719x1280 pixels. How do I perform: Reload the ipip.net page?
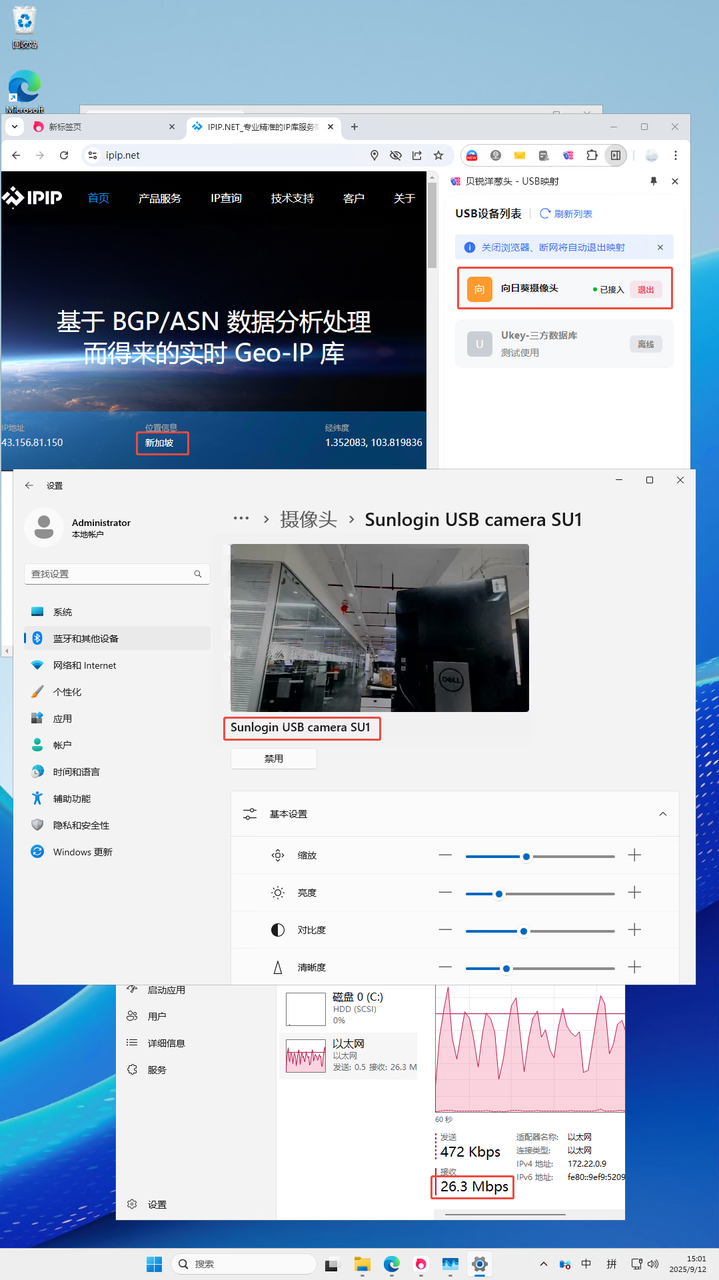64,155
